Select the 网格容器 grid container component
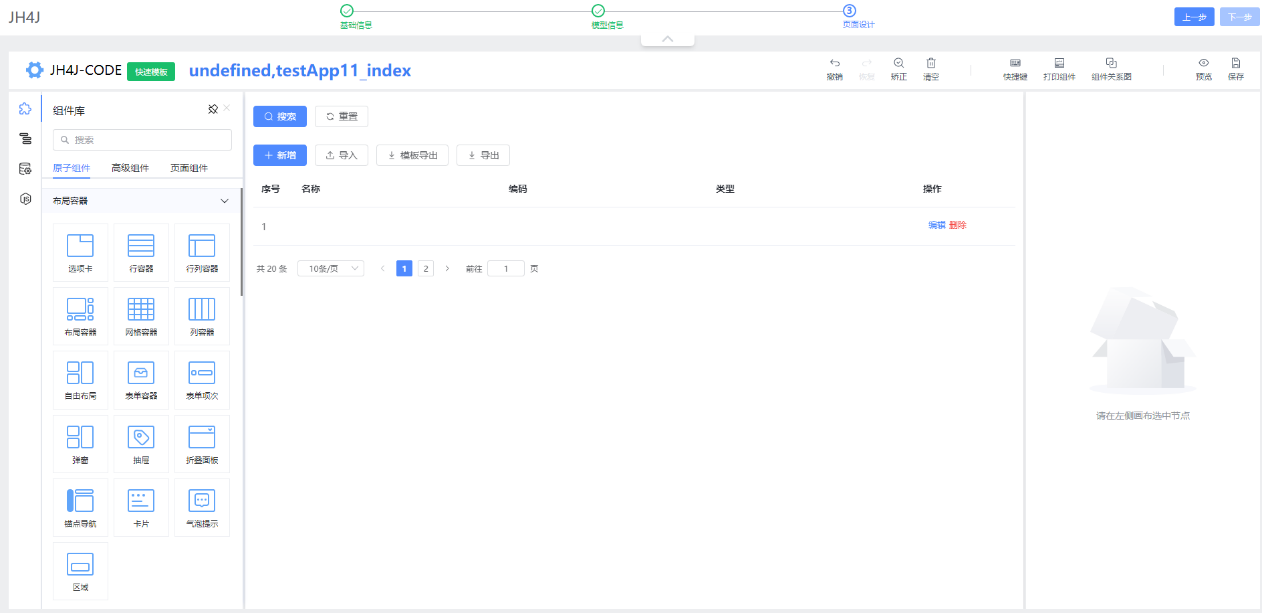The image size is (1262, 613). 141,317
